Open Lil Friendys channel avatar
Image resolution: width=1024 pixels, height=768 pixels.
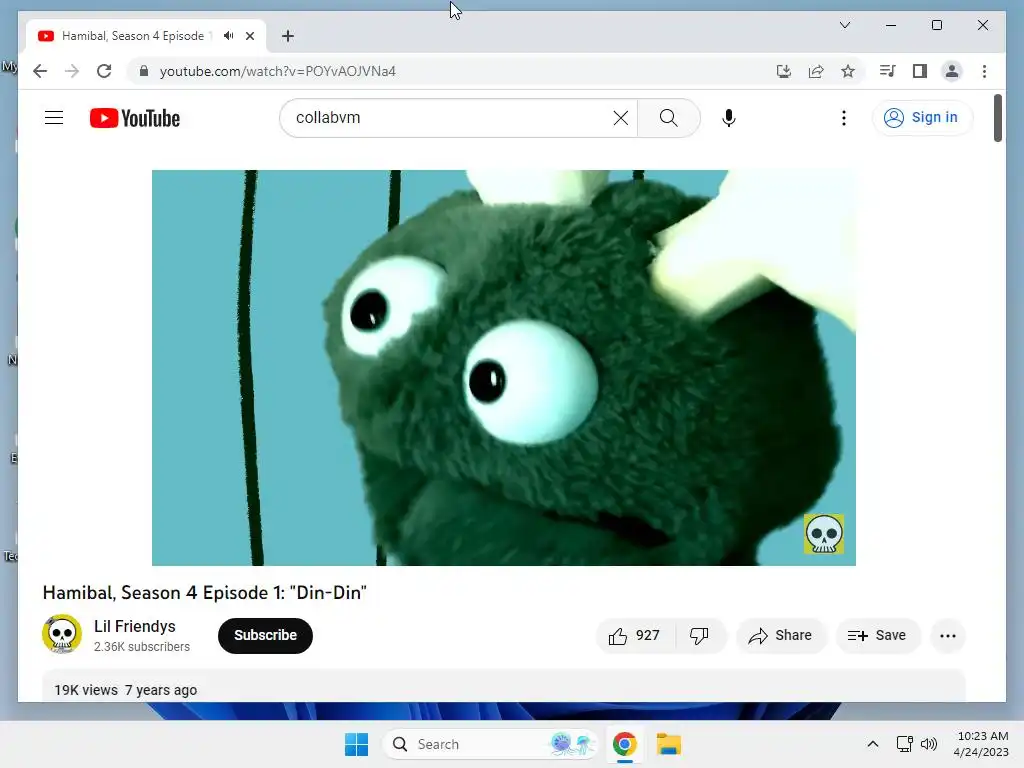62,633
